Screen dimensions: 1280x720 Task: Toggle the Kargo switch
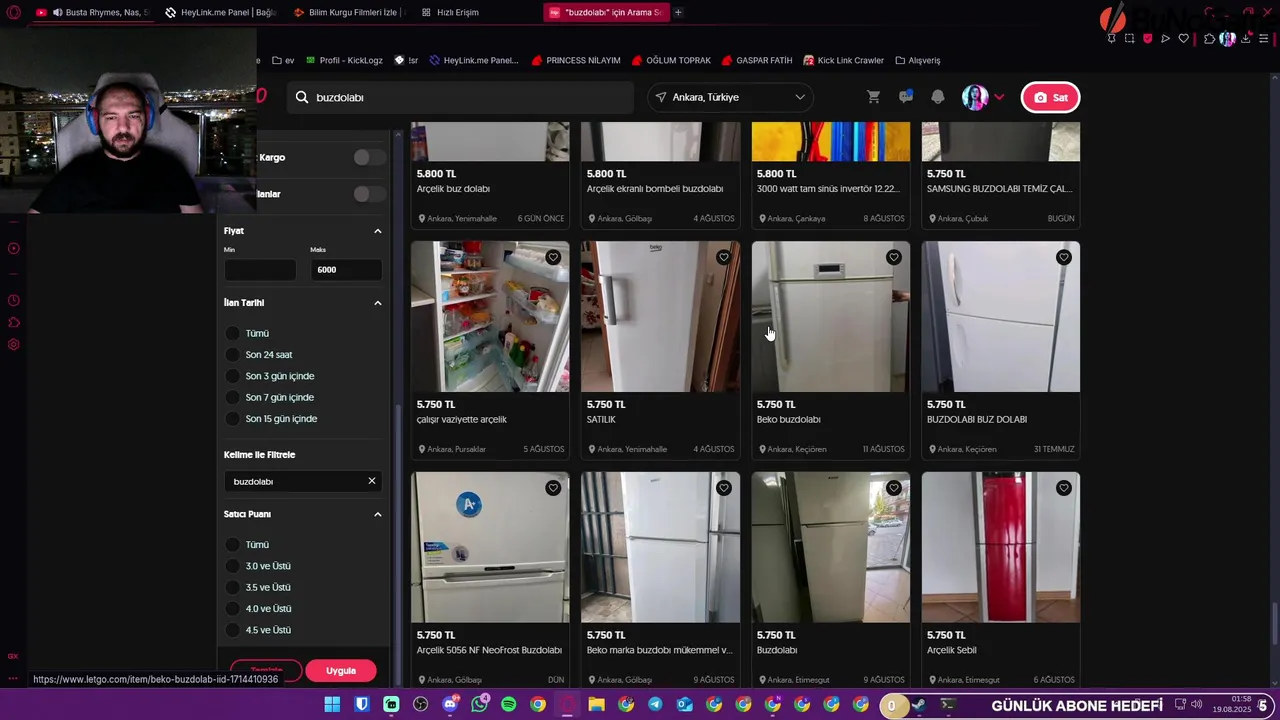pyautogui.click(x=369, y=157)
